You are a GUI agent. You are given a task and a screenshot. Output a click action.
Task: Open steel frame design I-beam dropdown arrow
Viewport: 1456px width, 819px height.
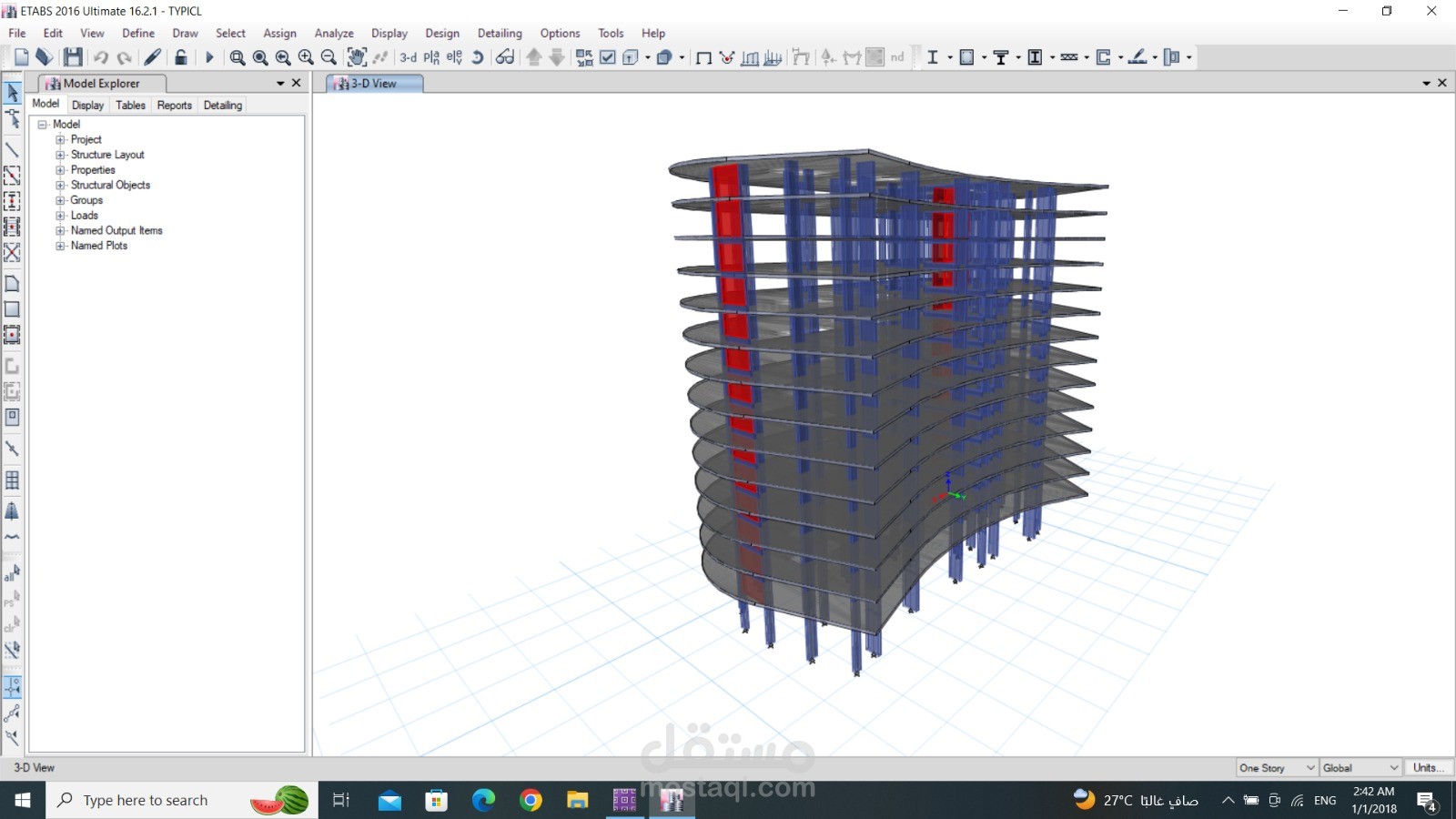[950, 57]
